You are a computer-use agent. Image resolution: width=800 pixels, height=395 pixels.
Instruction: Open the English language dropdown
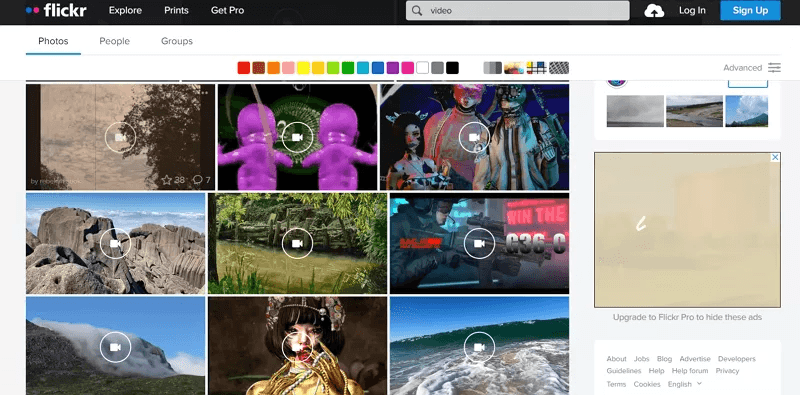point(685,384)
